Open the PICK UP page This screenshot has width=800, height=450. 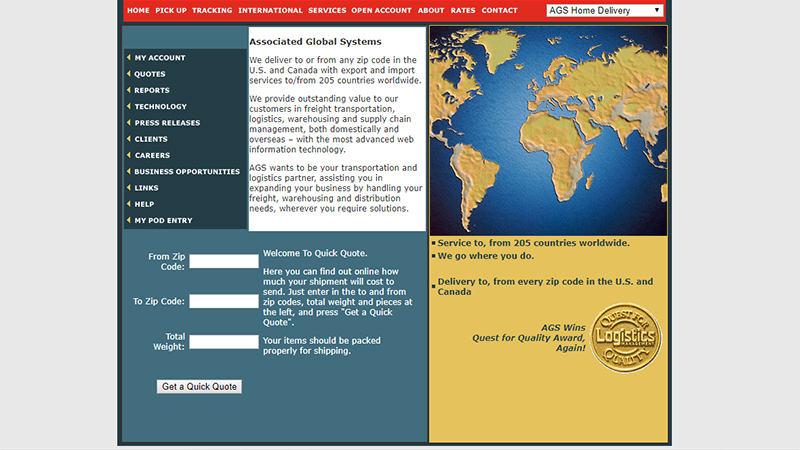click(171, 10)
